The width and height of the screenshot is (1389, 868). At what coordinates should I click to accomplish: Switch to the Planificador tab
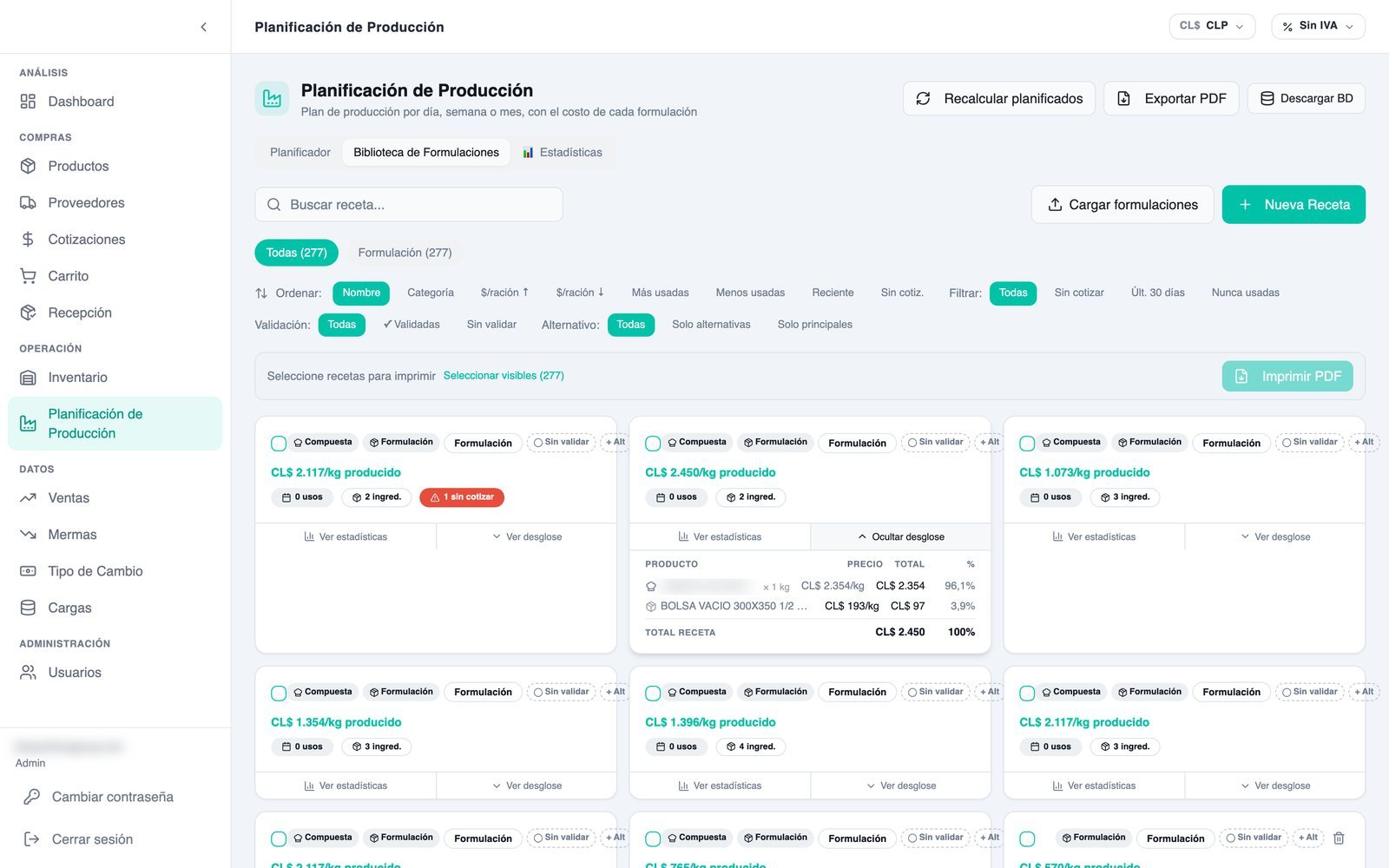tap(300, 152)
